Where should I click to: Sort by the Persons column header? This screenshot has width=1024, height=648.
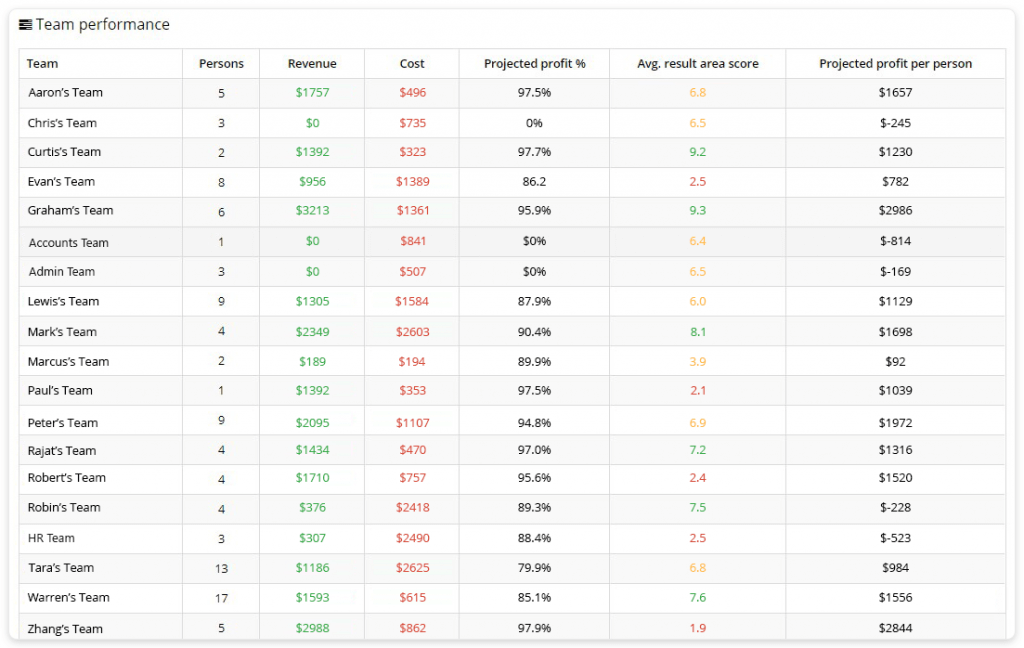point(221,63)
